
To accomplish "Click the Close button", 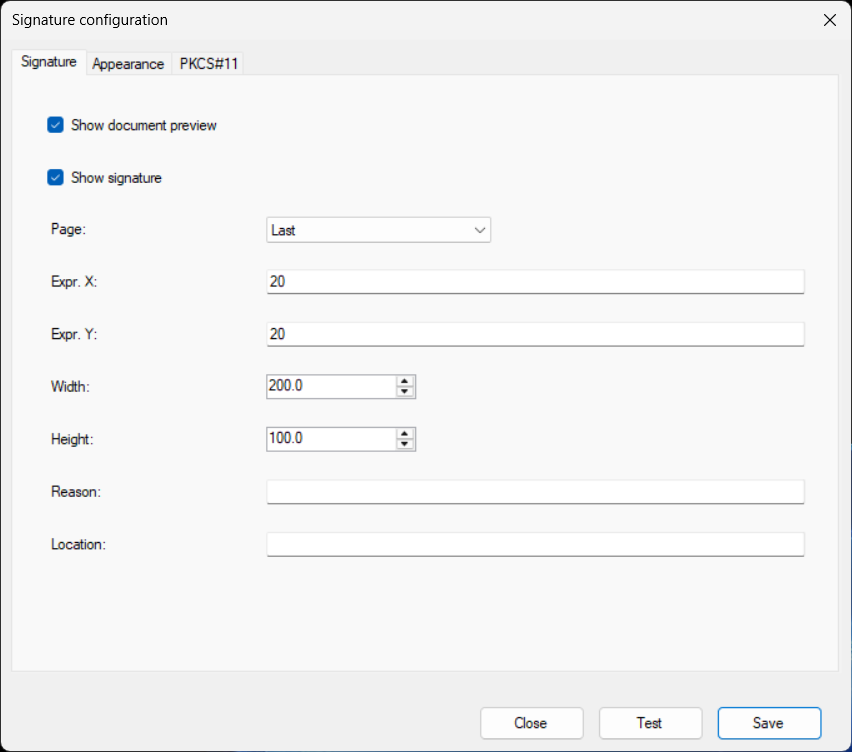I will click(531, 723).
